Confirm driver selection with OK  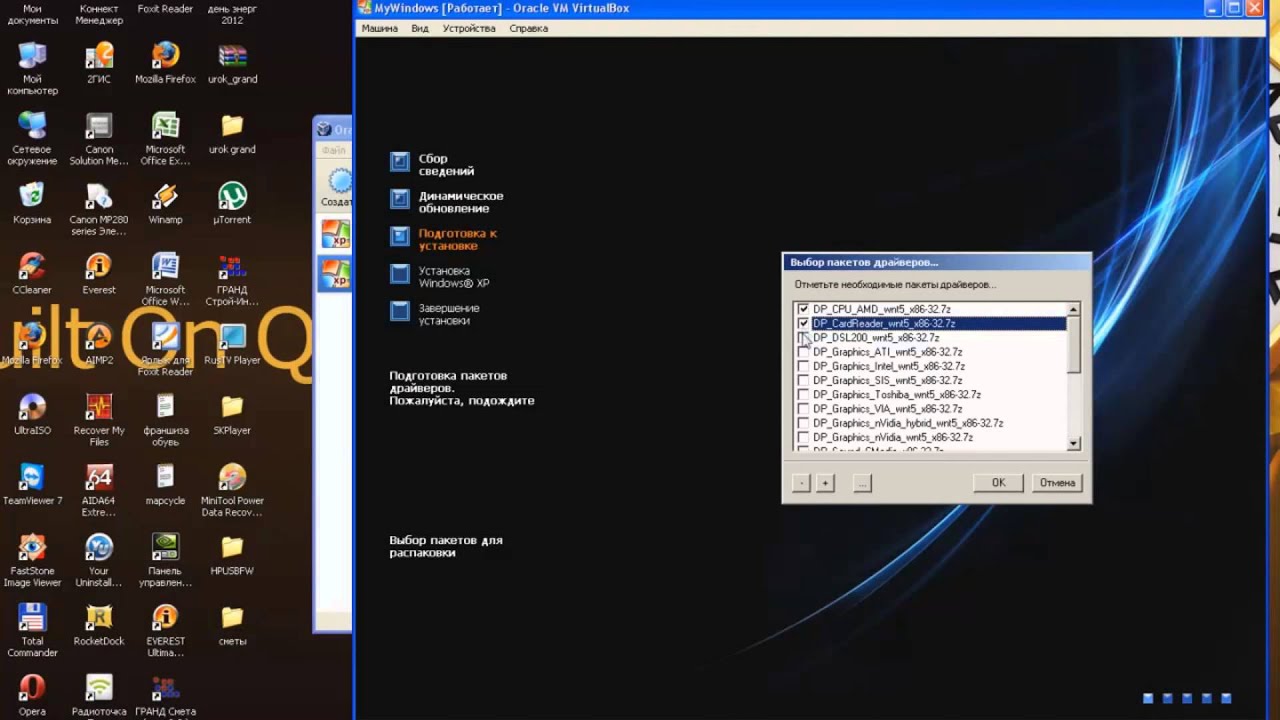pyautogui.click(x=998, y=483)
